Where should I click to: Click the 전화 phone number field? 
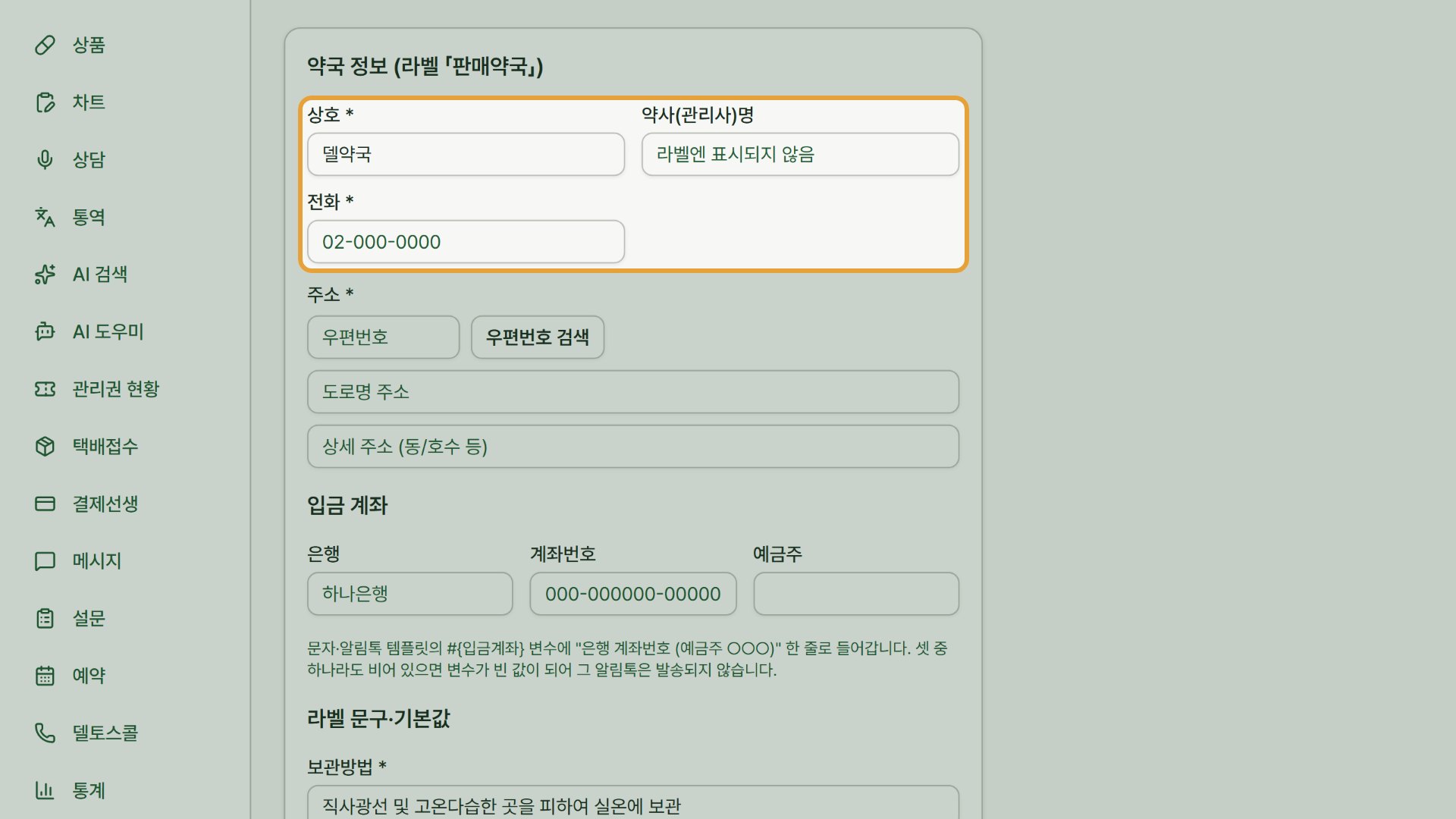tap(466, 242)
